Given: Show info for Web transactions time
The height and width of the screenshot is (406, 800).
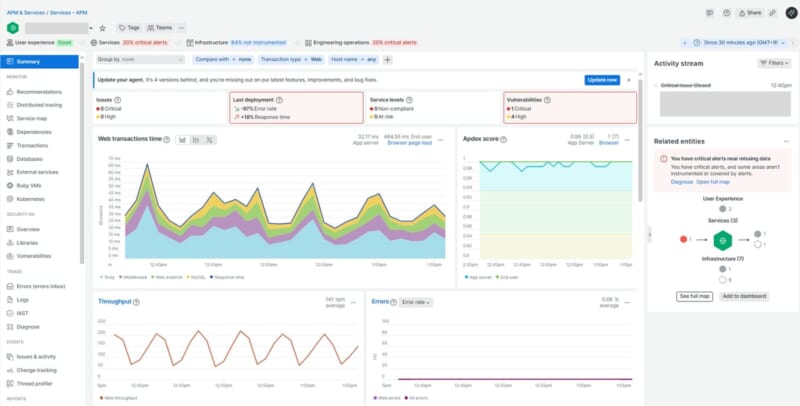Looking at the screenshot, I should 166,139.
